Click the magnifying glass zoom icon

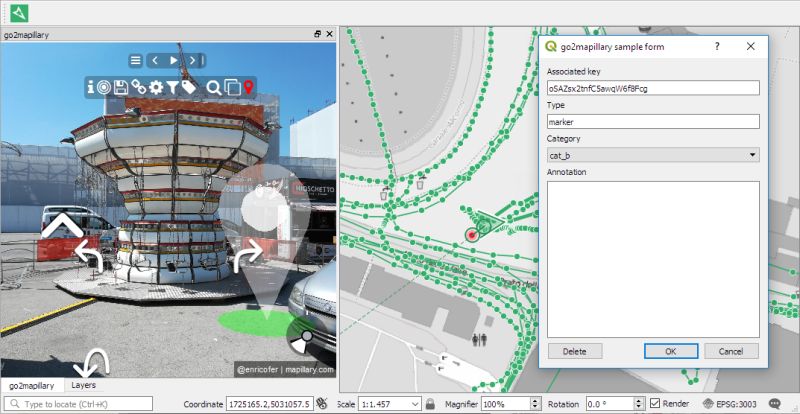(x=214, y=88)
